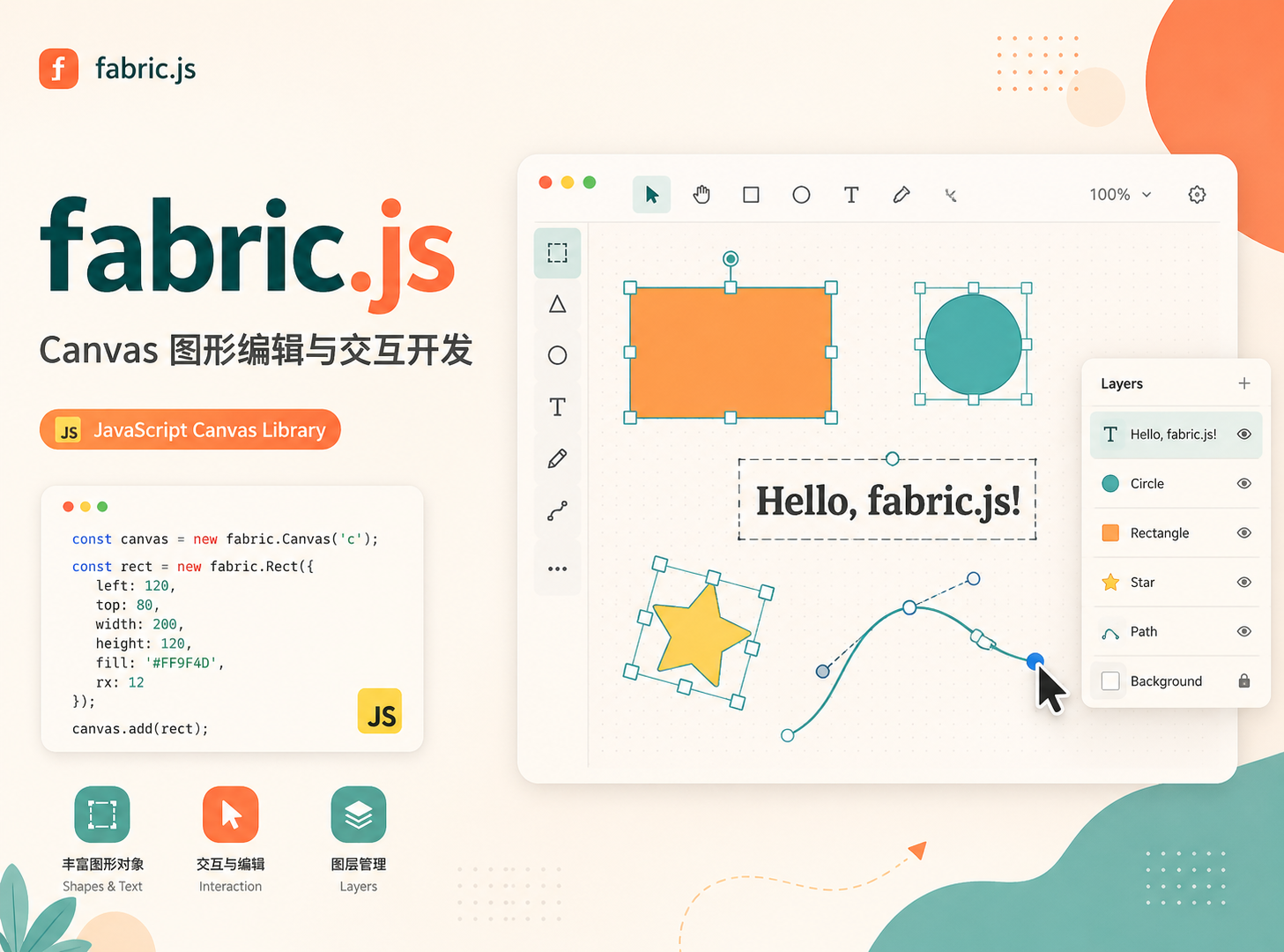This screenshot has height=952, width=1284.
Task: Click the white Background layer swatch
Action: point(1110,681)
